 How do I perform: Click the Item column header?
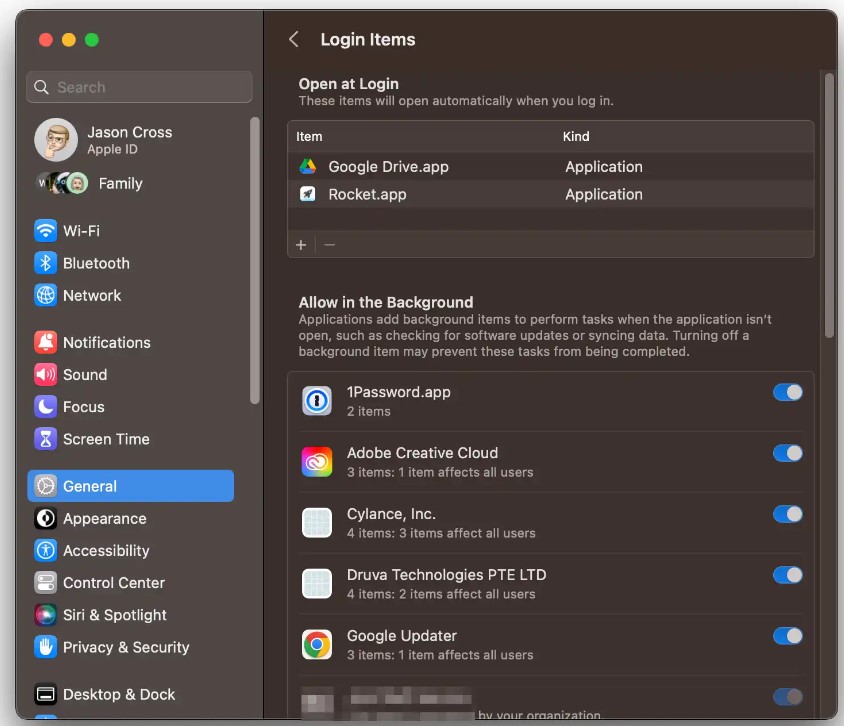point(310,137)
